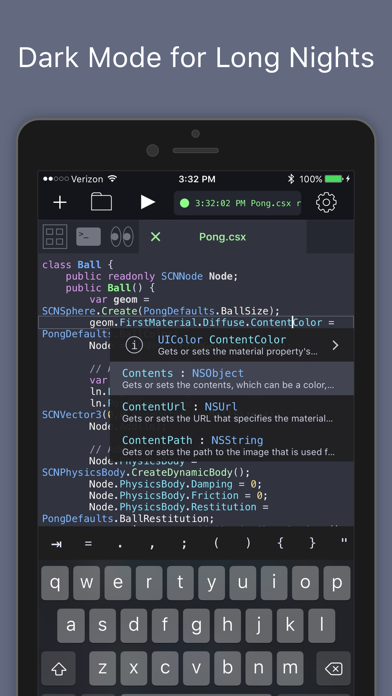Open the folder file browser icon

click(101, 202)
